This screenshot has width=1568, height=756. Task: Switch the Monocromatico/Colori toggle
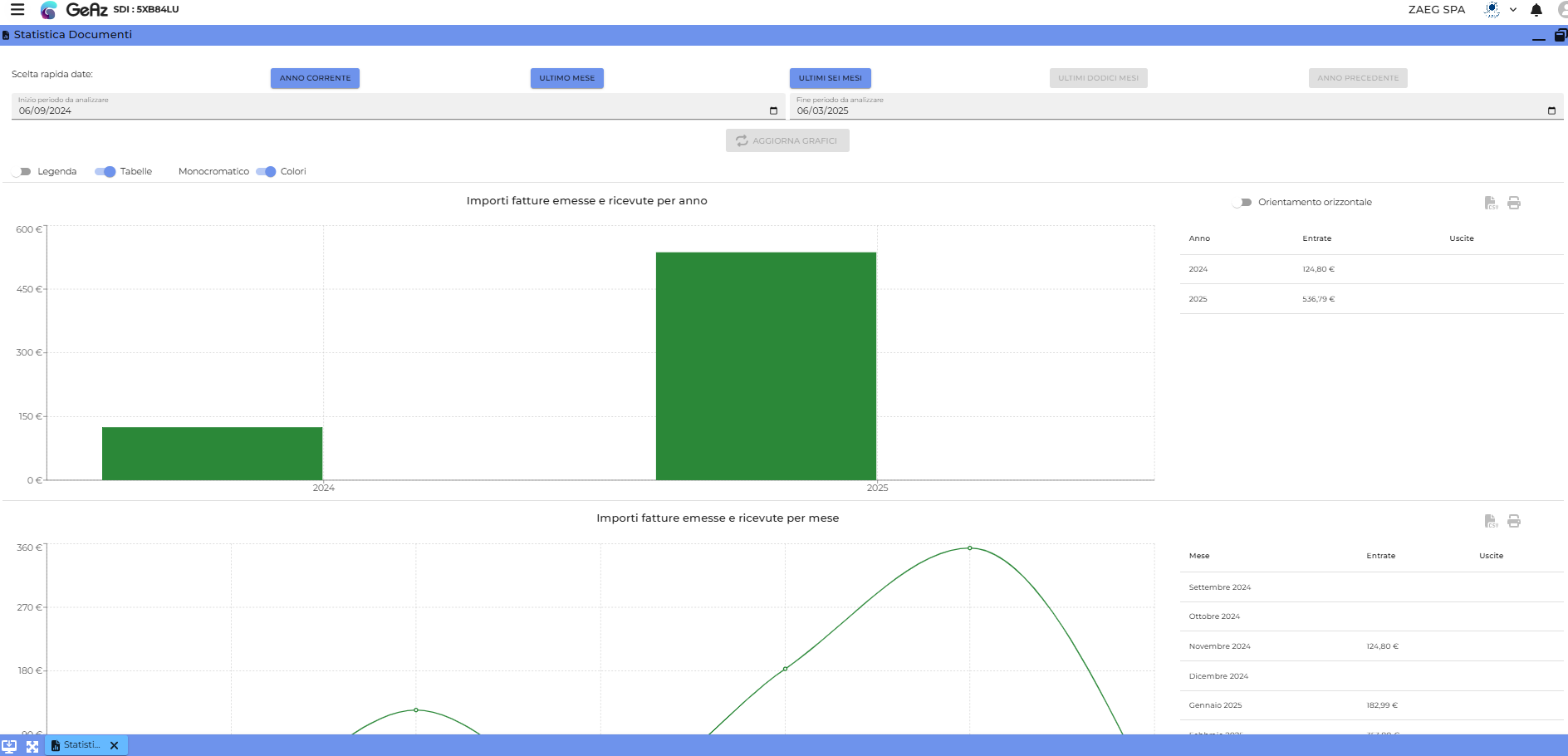(x=266, y=172)
